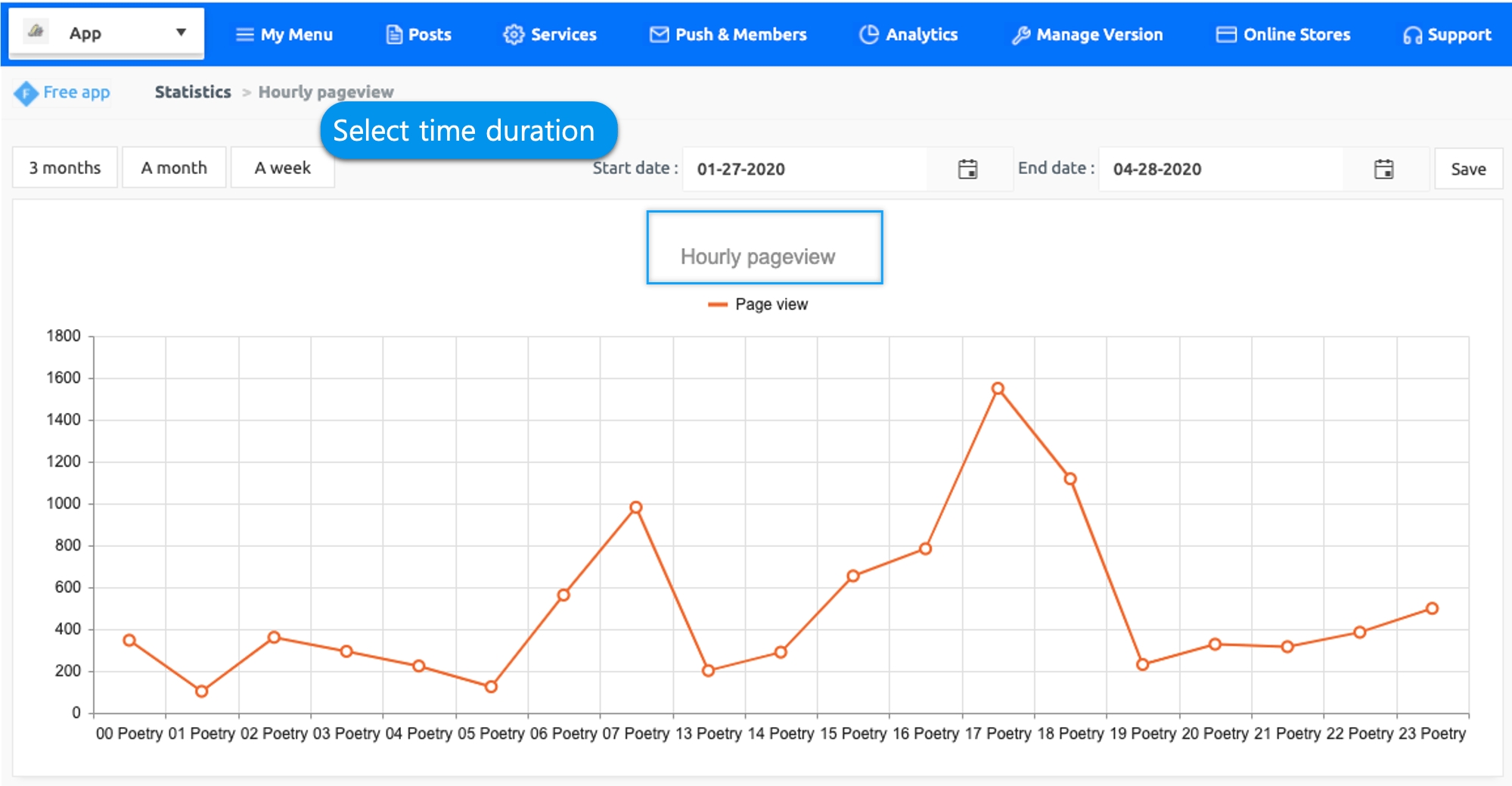This screenshot has width=1512, height=786.
Task: Click the 07 Poetry data point
Action: click(636, 508)
